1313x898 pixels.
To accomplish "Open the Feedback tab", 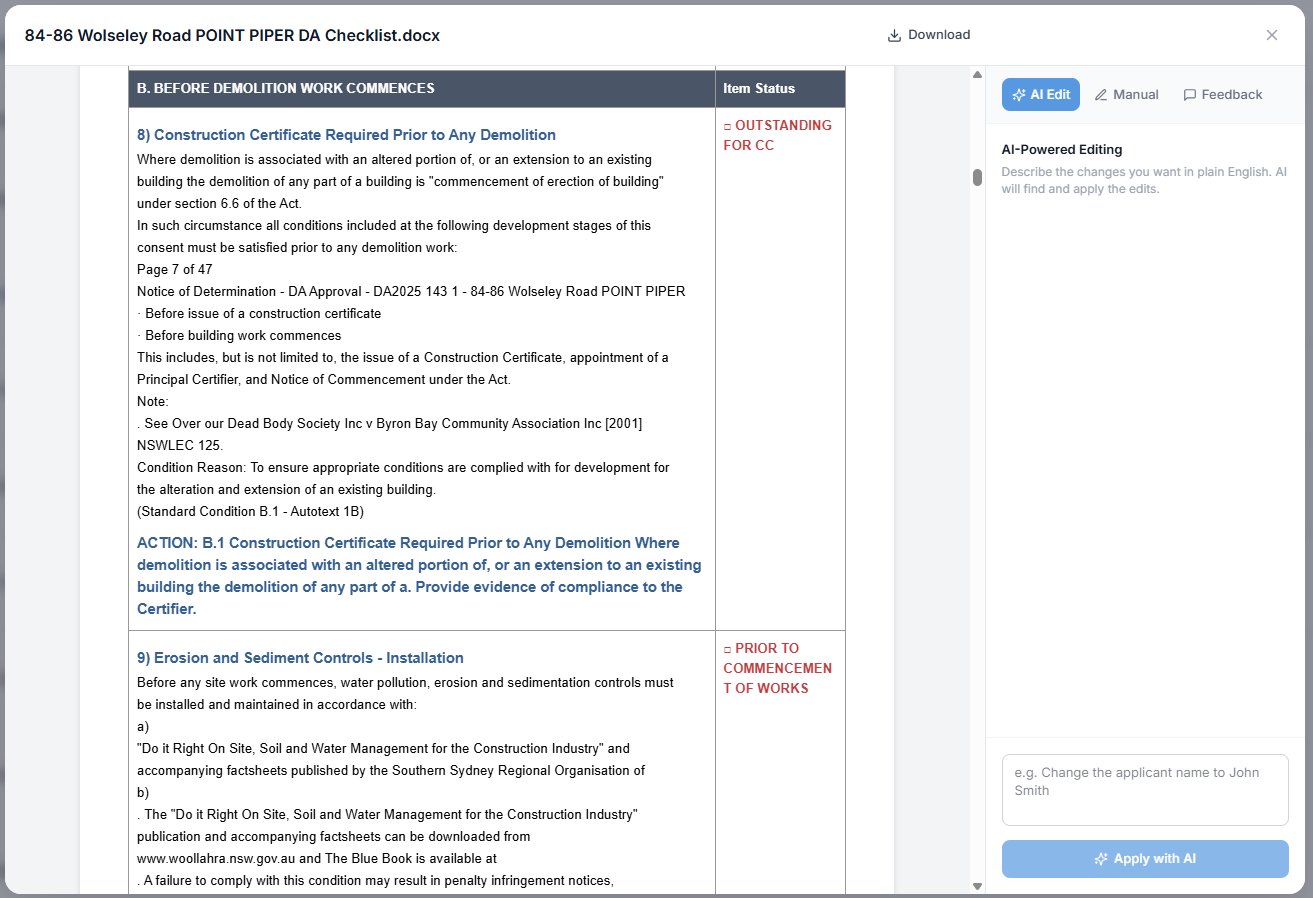I will (1222, 95).
